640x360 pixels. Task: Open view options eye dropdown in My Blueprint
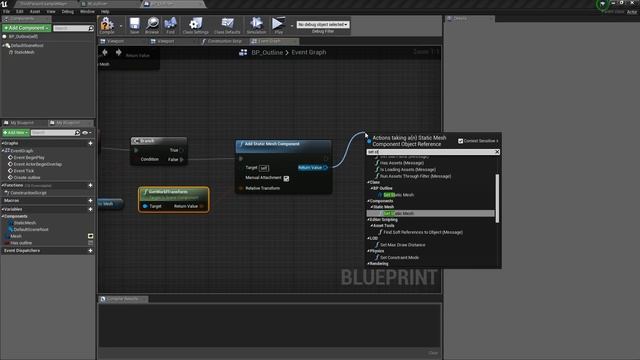[x=87, y=133]
